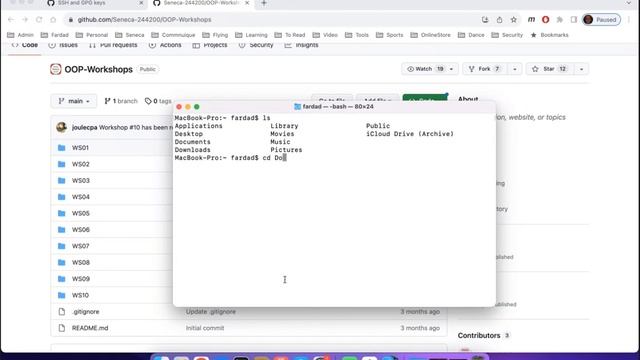Open the starred Bookmarks item
Image resolution: width=640 pixels, height=360 pixels.
549,35
